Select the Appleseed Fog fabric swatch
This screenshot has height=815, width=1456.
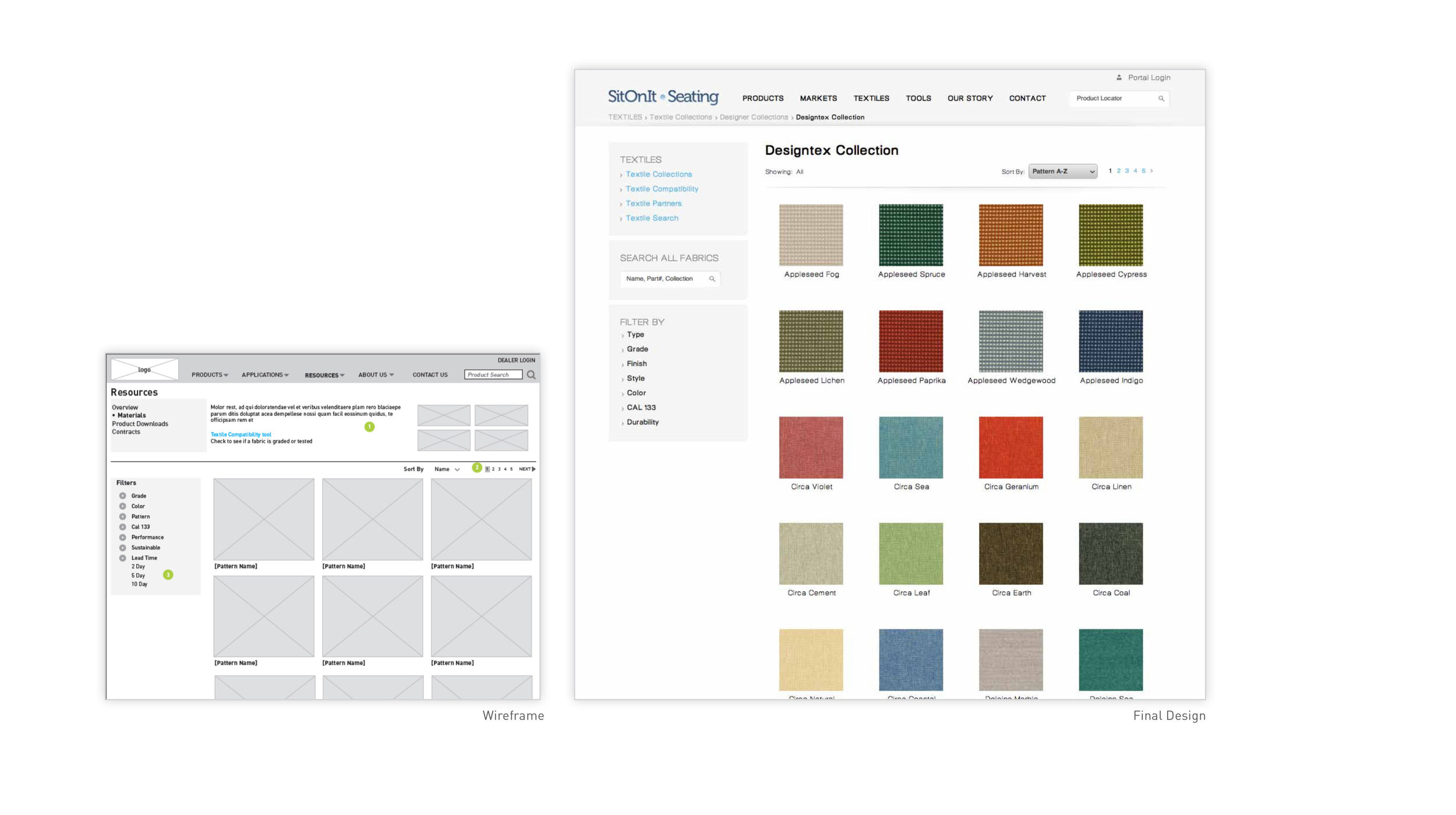(811, 235)
